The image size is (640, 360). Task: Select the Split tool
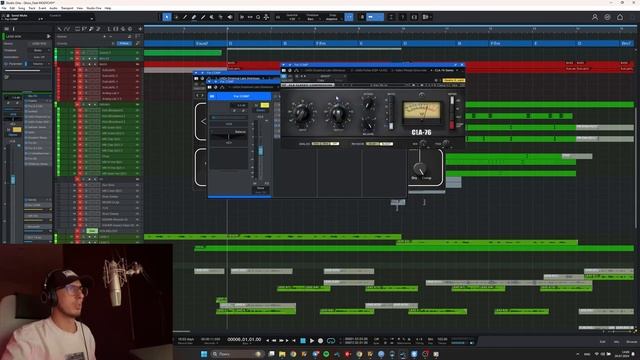click(x=185, y=17)
